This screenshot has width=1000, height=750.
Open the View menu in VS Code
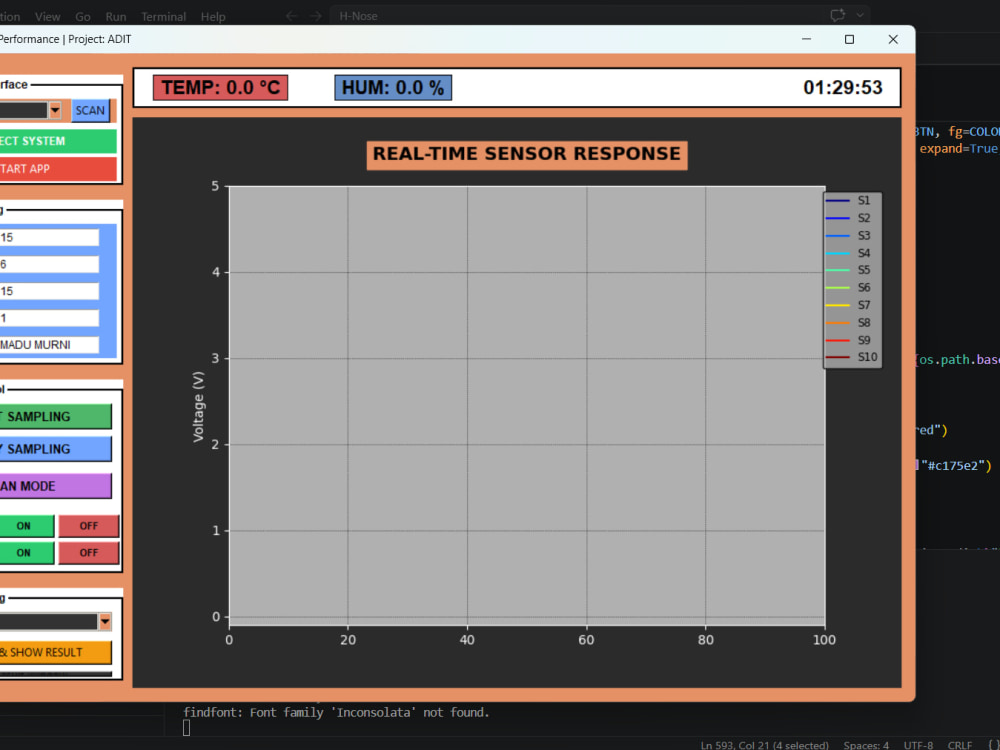(47, 17)
